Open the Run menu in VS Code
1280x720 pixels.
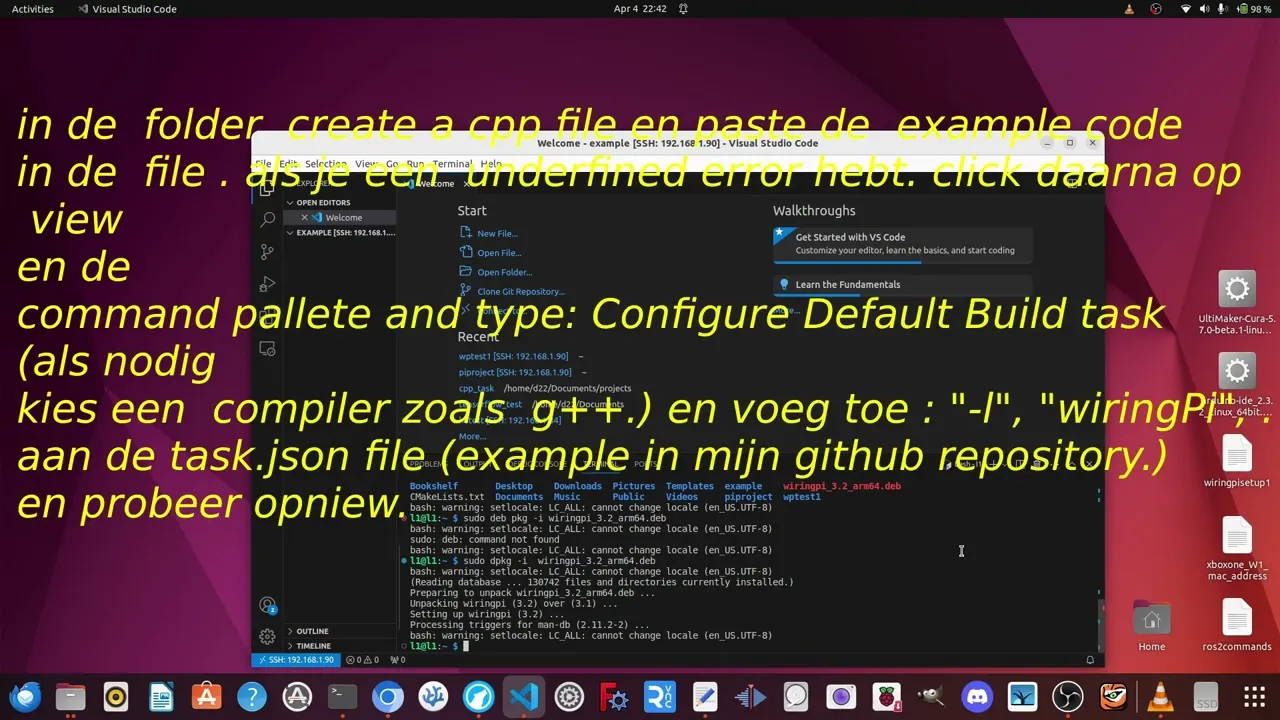pos(414,164)
